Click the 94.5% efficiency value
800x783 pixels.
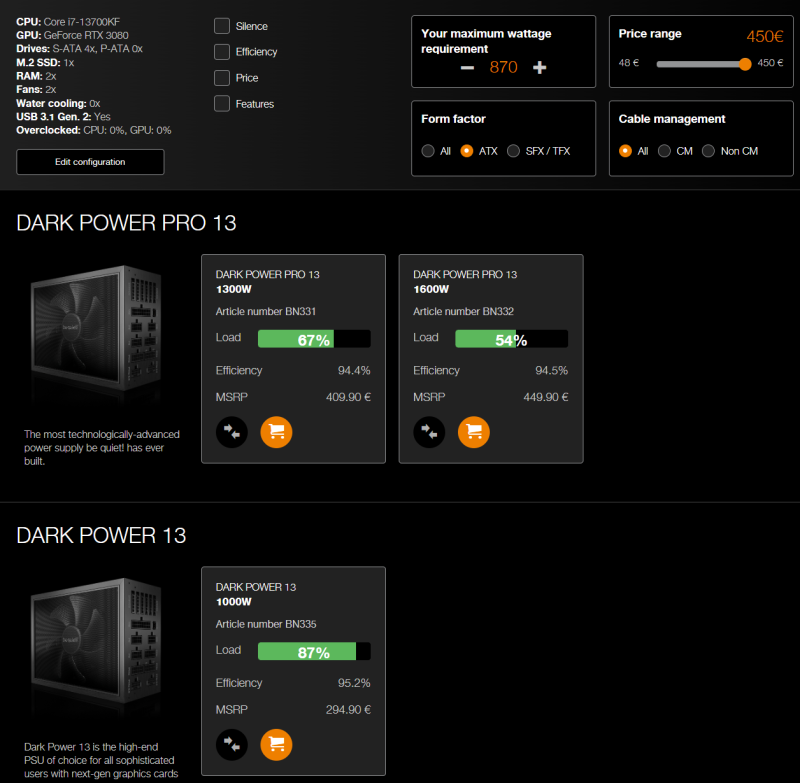click(552, 370)
